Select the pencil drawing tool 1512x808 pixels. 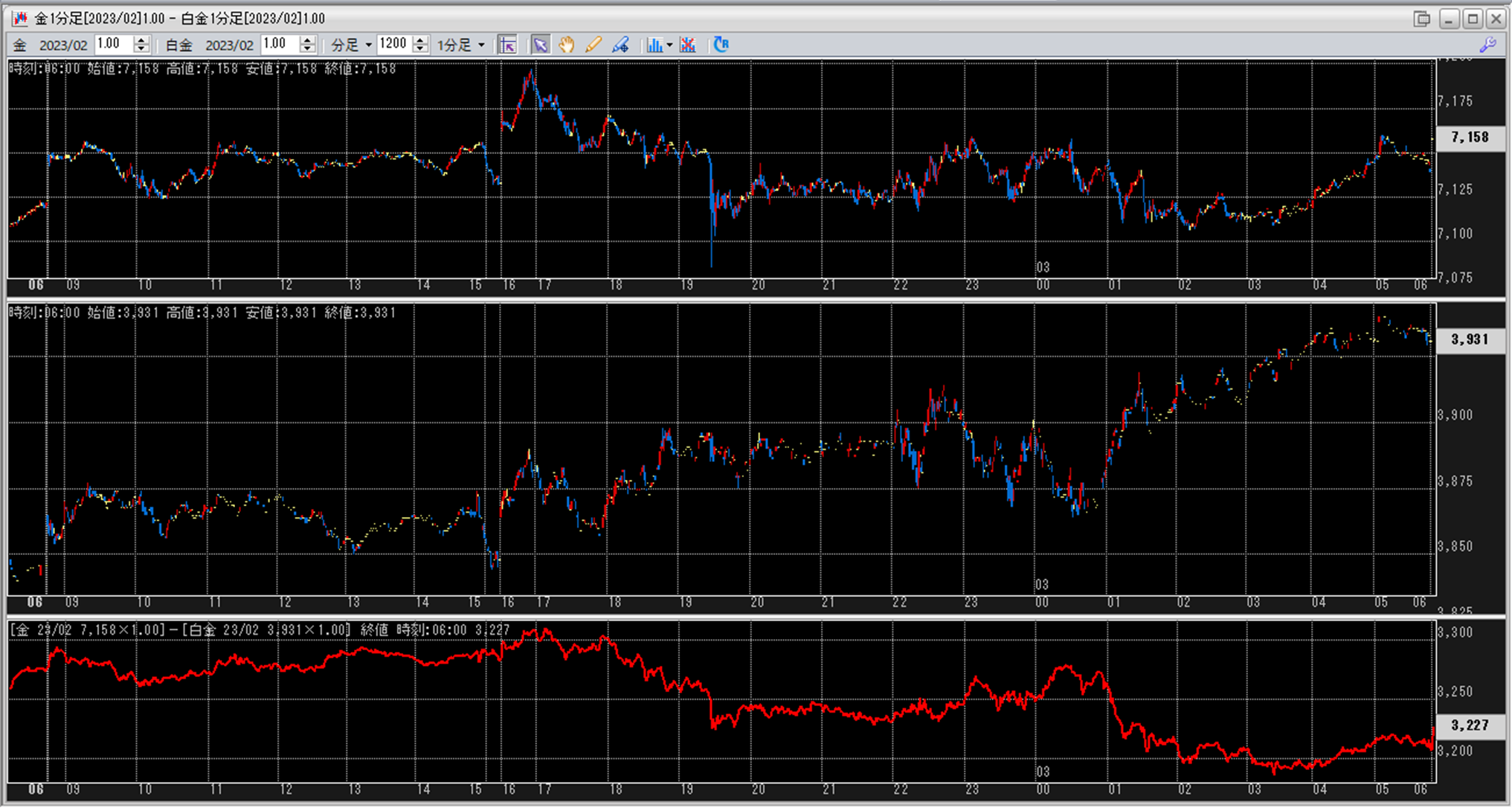click(593, 45)
